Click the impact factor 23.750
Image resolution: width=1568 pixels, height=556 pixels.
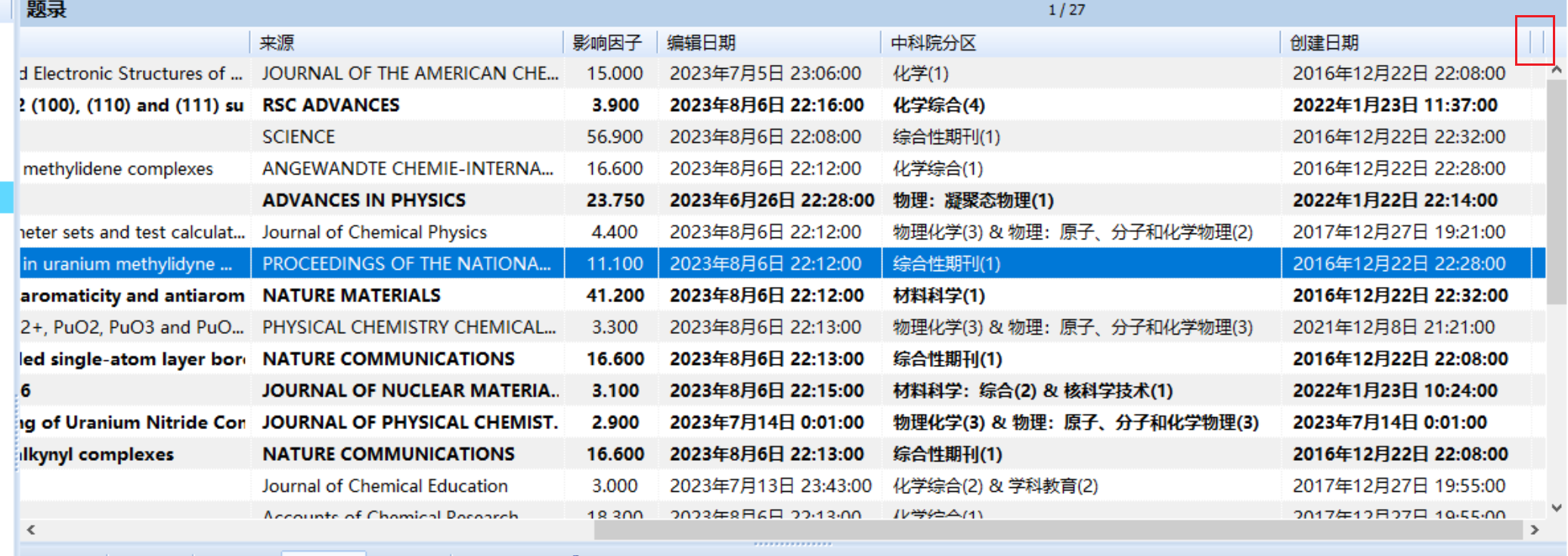tap(615, 200)
